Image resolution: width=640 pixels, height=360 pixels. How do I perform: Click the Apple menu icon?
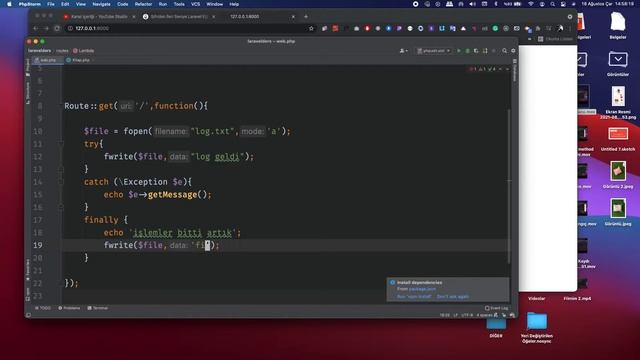point(9,4)
